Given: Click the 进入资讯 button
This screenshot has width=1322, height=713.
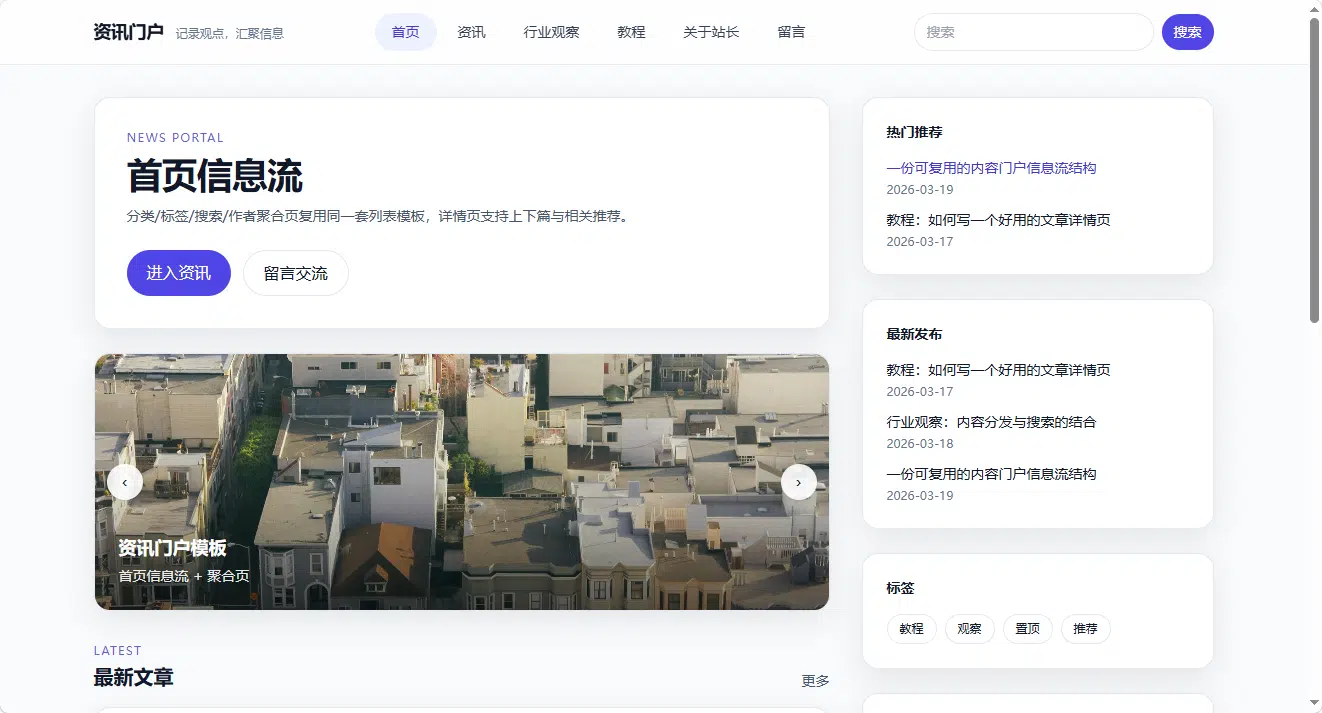Looking at the screenshot, I should (x=179, y=273).
